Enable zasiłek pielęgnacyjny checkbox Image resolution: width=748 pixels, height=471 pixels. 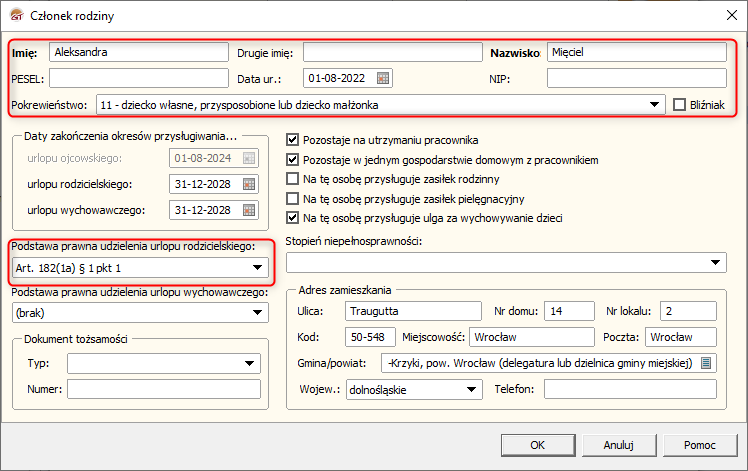(x=293, y=198)
